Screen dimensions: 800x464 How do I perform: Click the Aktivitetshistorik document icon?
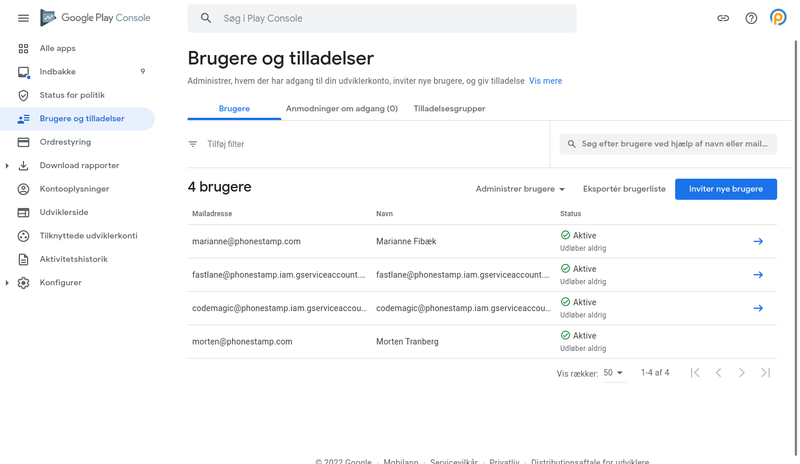[23, 259]
